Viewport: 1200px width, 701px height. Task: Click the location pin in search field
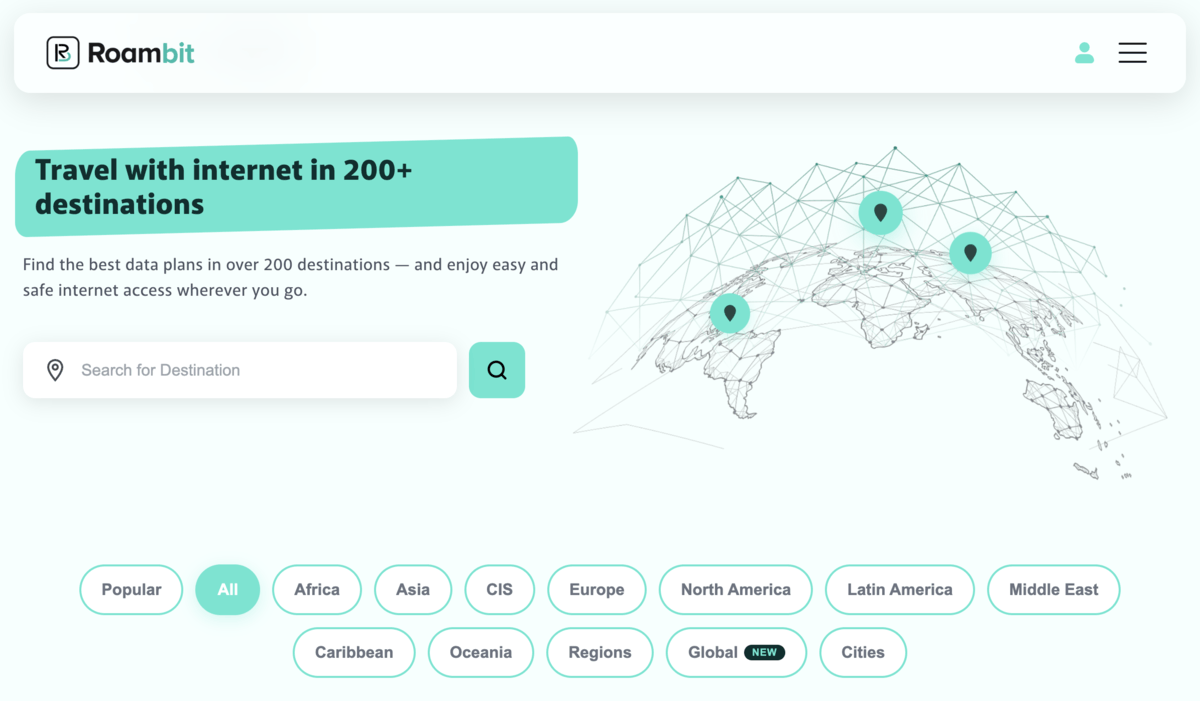(56, 370)
